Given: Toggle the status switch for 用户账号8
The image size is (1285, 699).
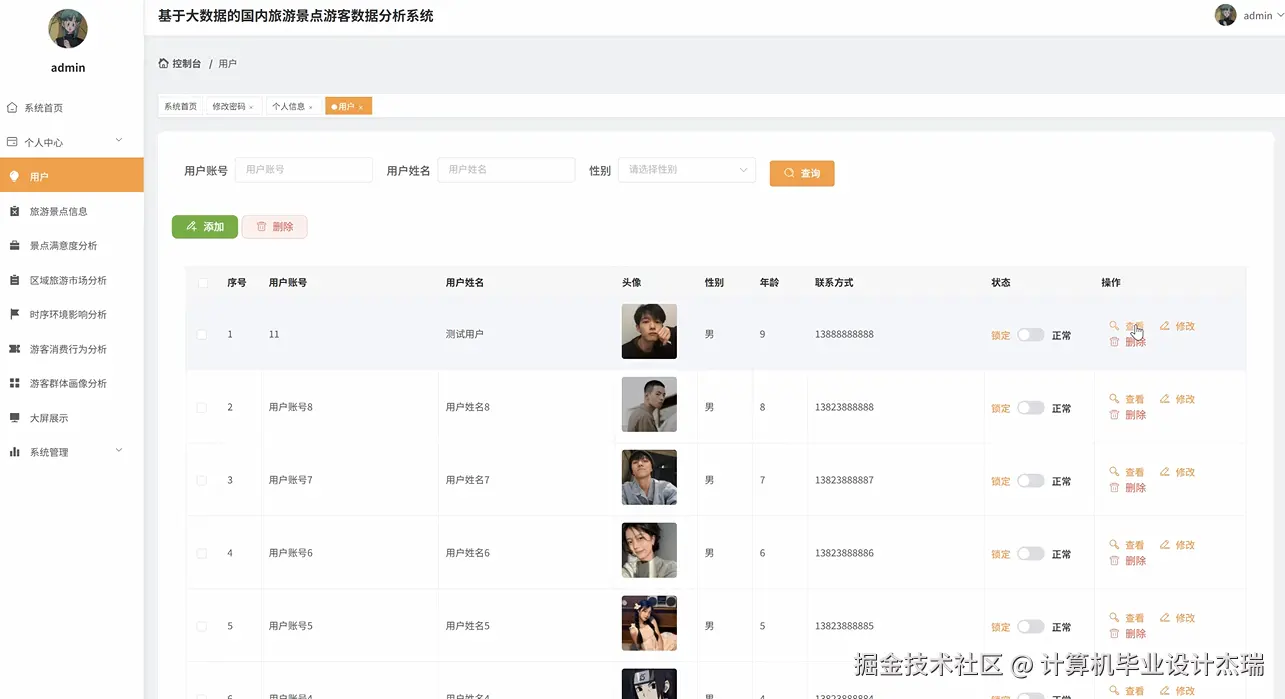Looking at the screenshot, I should coord(1031,408).
